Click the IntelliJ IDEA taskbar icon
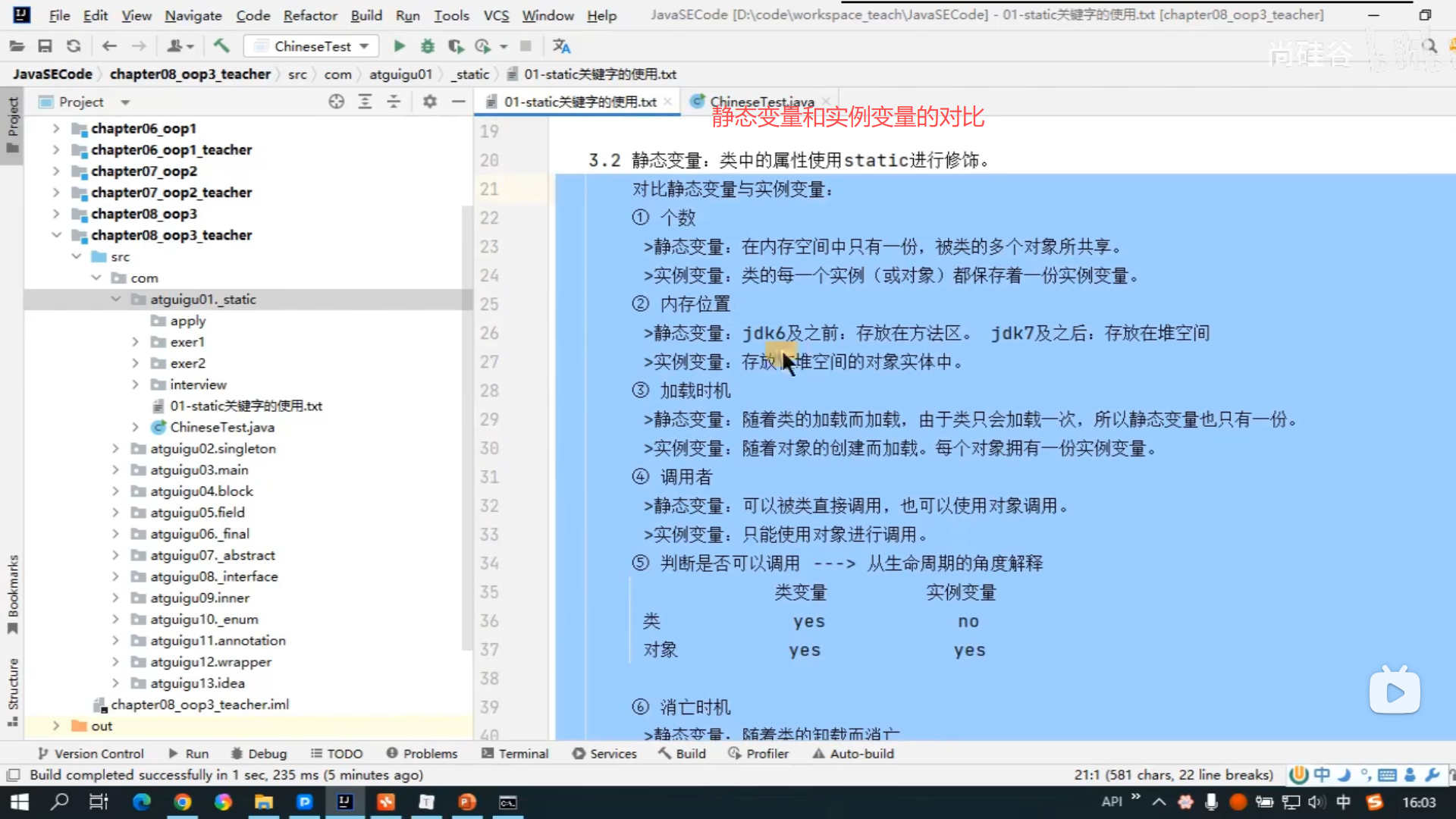Screen dimensions: 1456x819 (x=345, y=802)
